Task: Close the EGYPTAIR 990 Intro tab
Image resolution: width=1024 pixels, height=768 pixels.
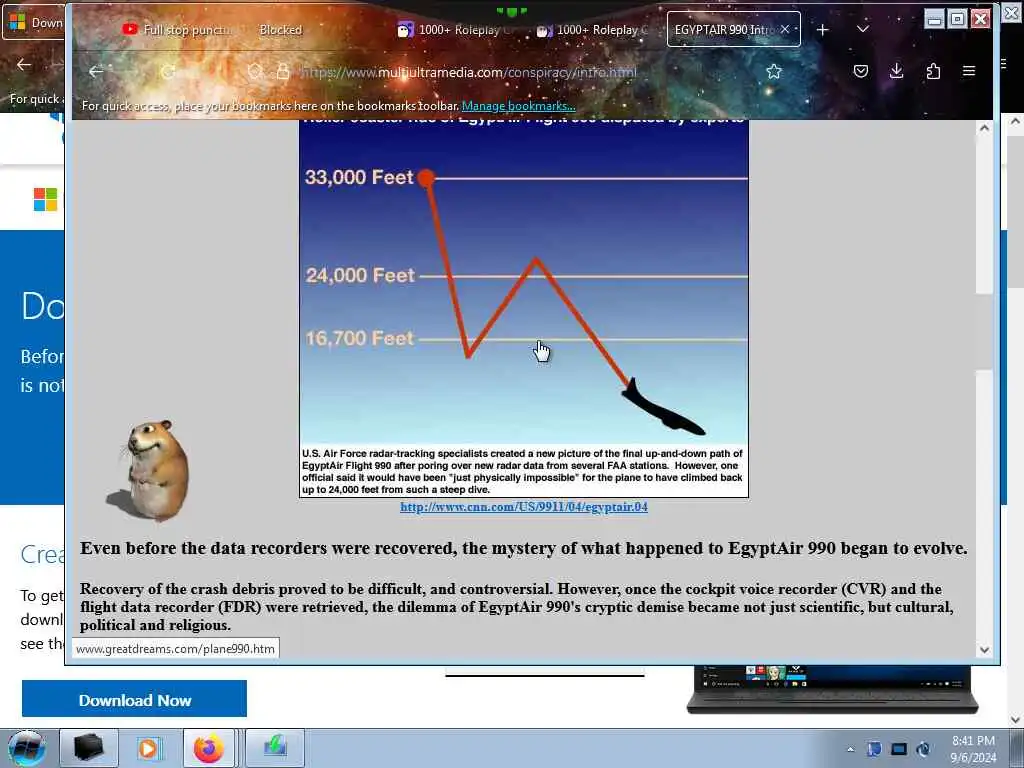Action: click(x=785, y=29)
